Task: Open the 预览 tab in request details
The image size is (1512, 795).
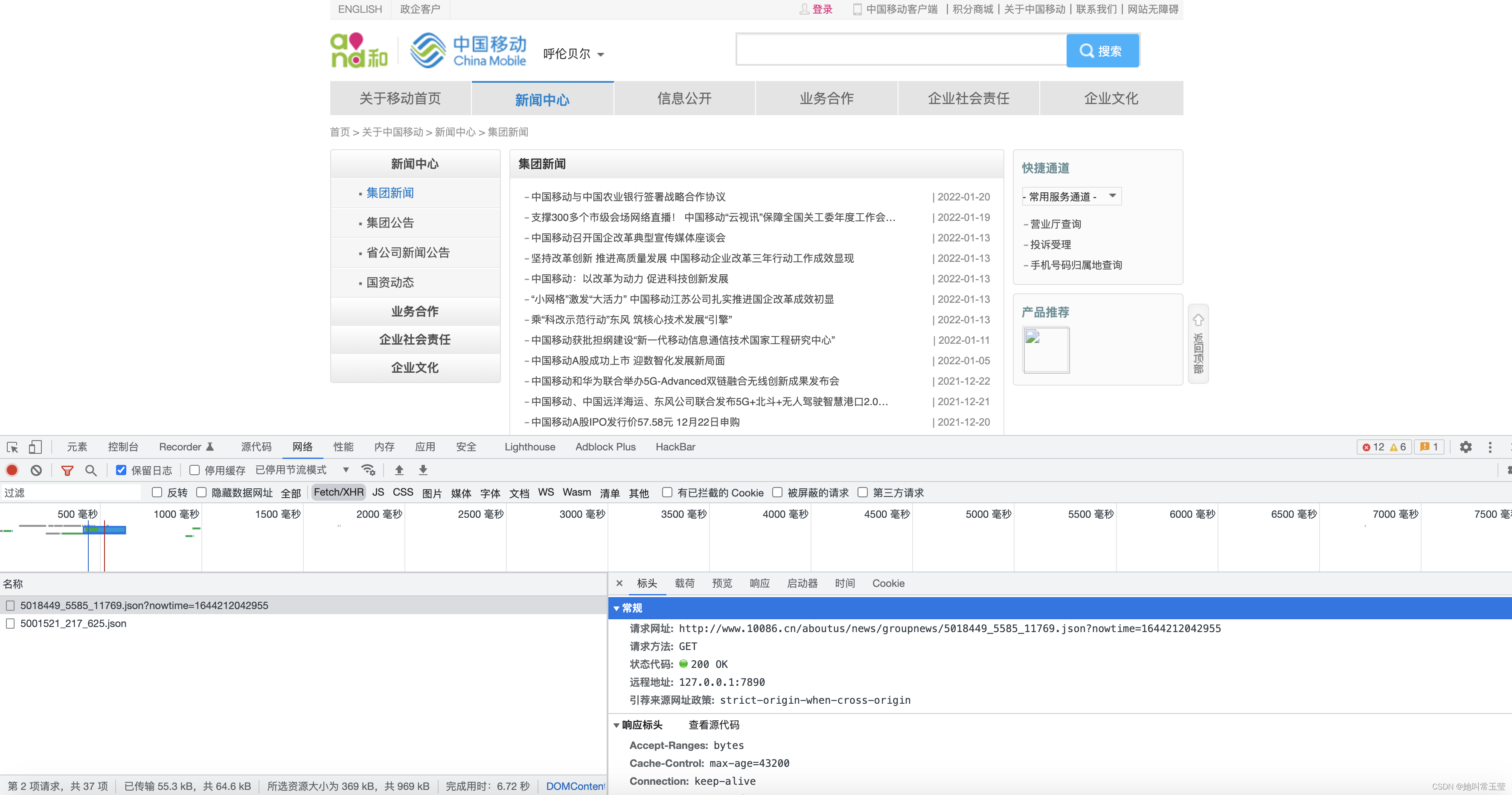Action: coord(722,583)
